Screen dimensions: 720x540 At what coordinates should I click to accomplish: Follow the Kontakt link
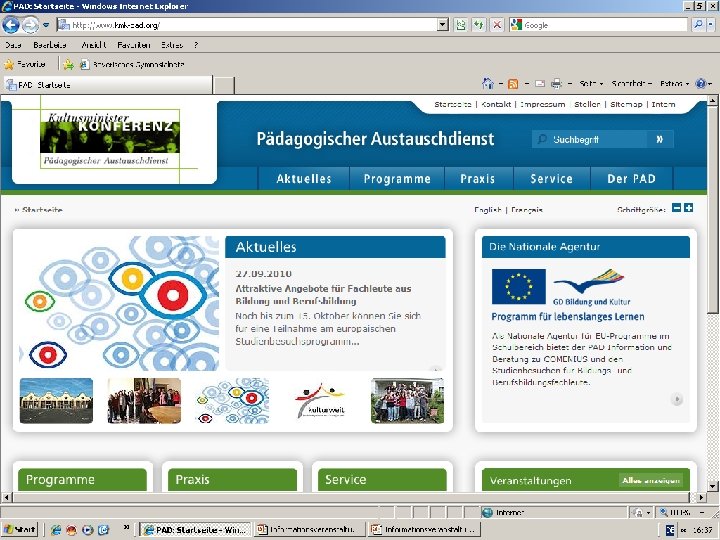[x=496, y=104]
